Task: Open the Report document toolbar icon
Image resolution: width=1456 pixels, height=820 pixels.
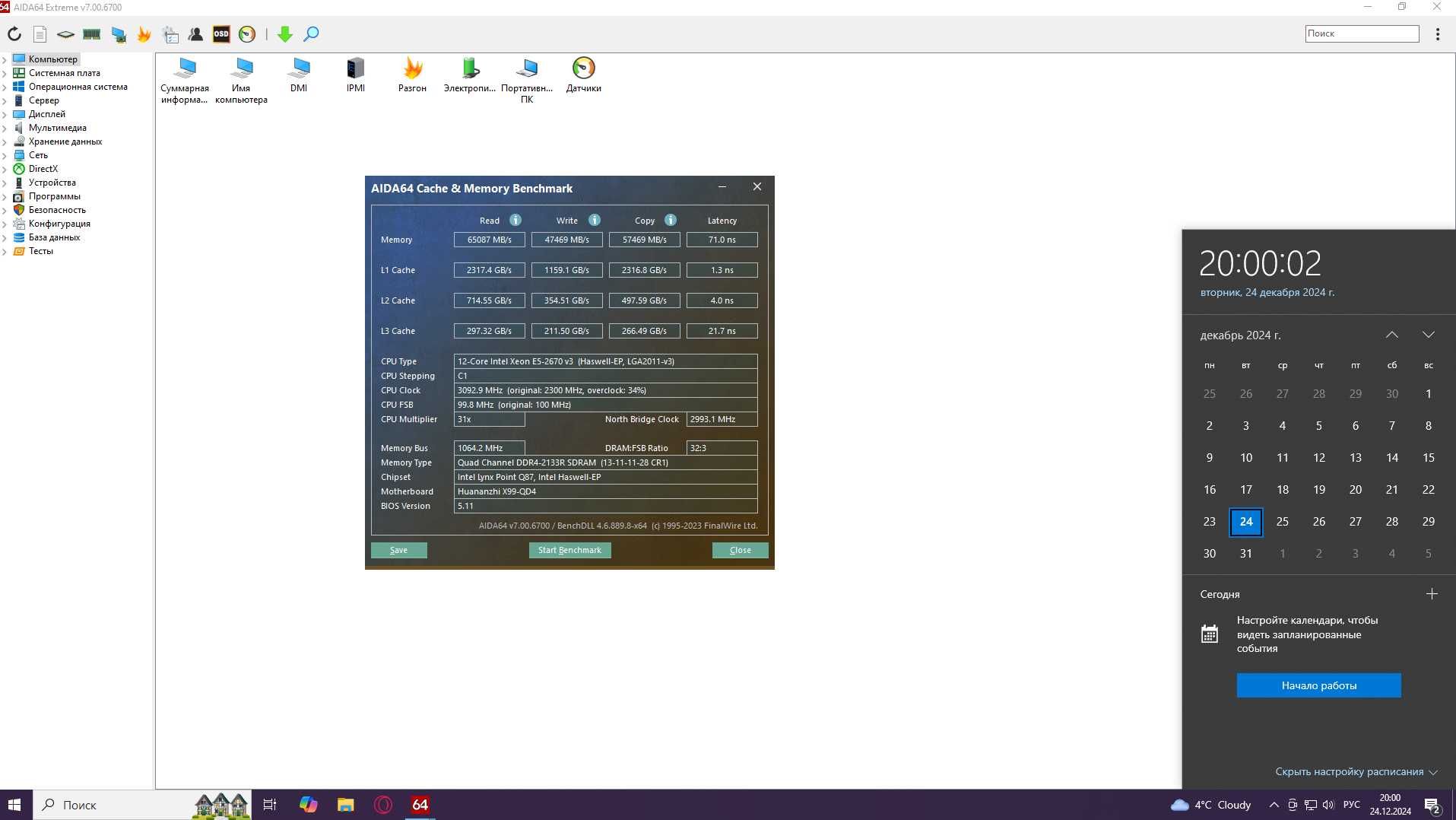Action: click(40, 34)
